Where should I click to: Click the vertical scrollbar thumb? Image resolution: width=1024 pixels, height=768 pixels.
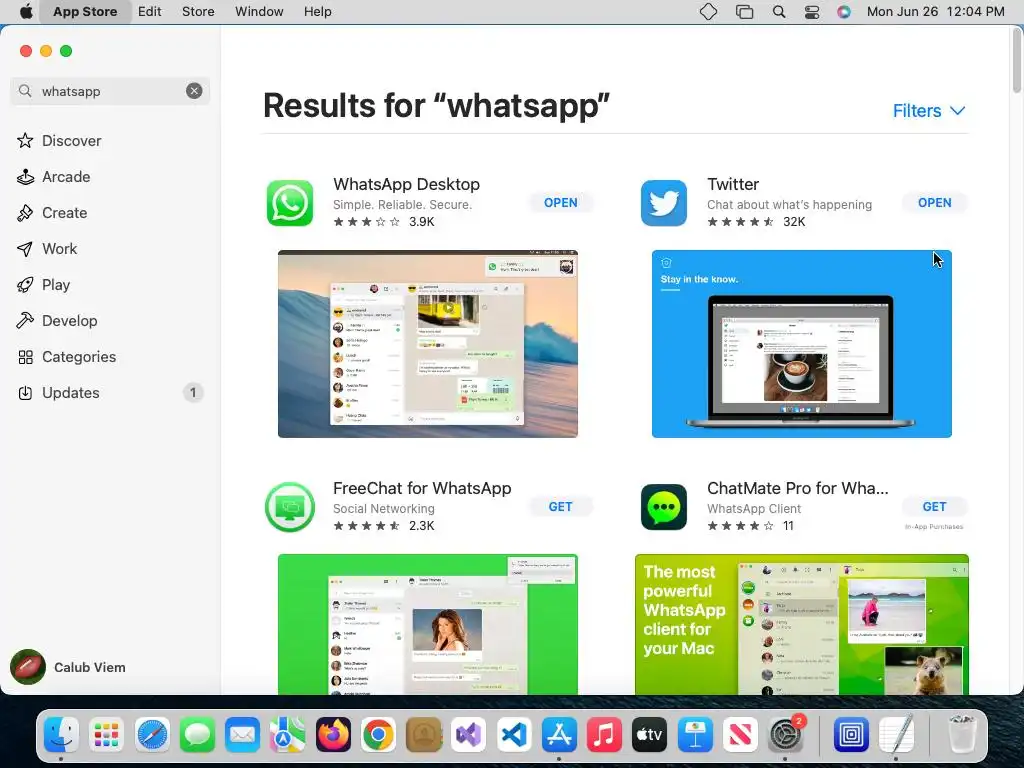tap(1016, 60)
